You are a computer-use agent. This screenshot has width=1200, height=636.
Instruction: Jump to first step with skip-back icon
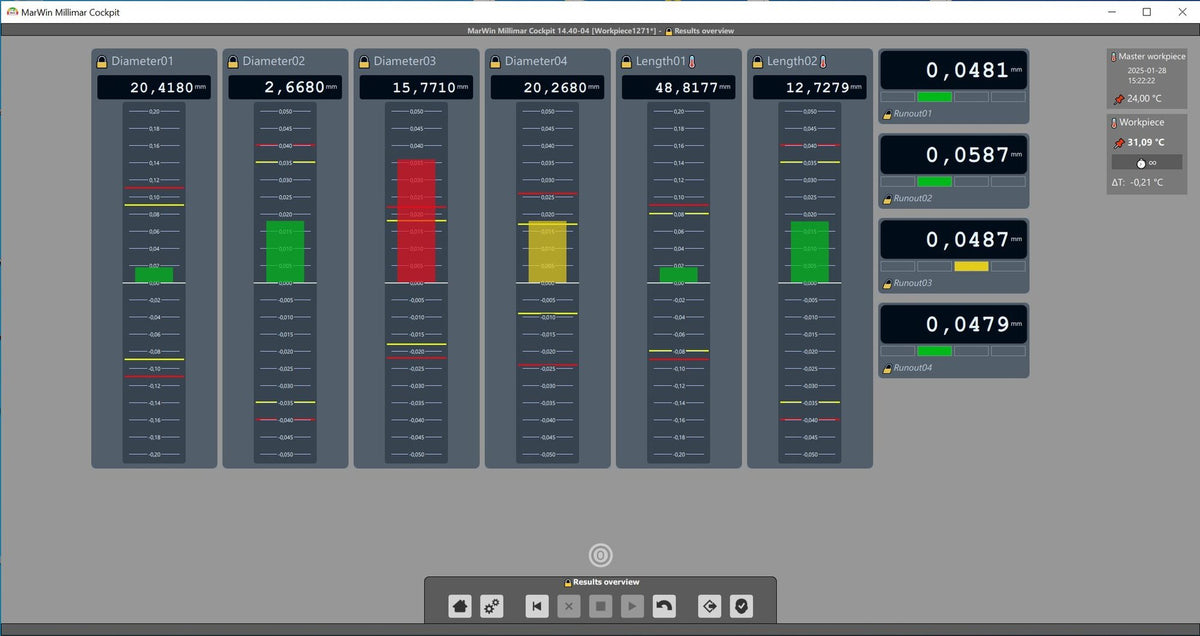(x=537, y=606)
